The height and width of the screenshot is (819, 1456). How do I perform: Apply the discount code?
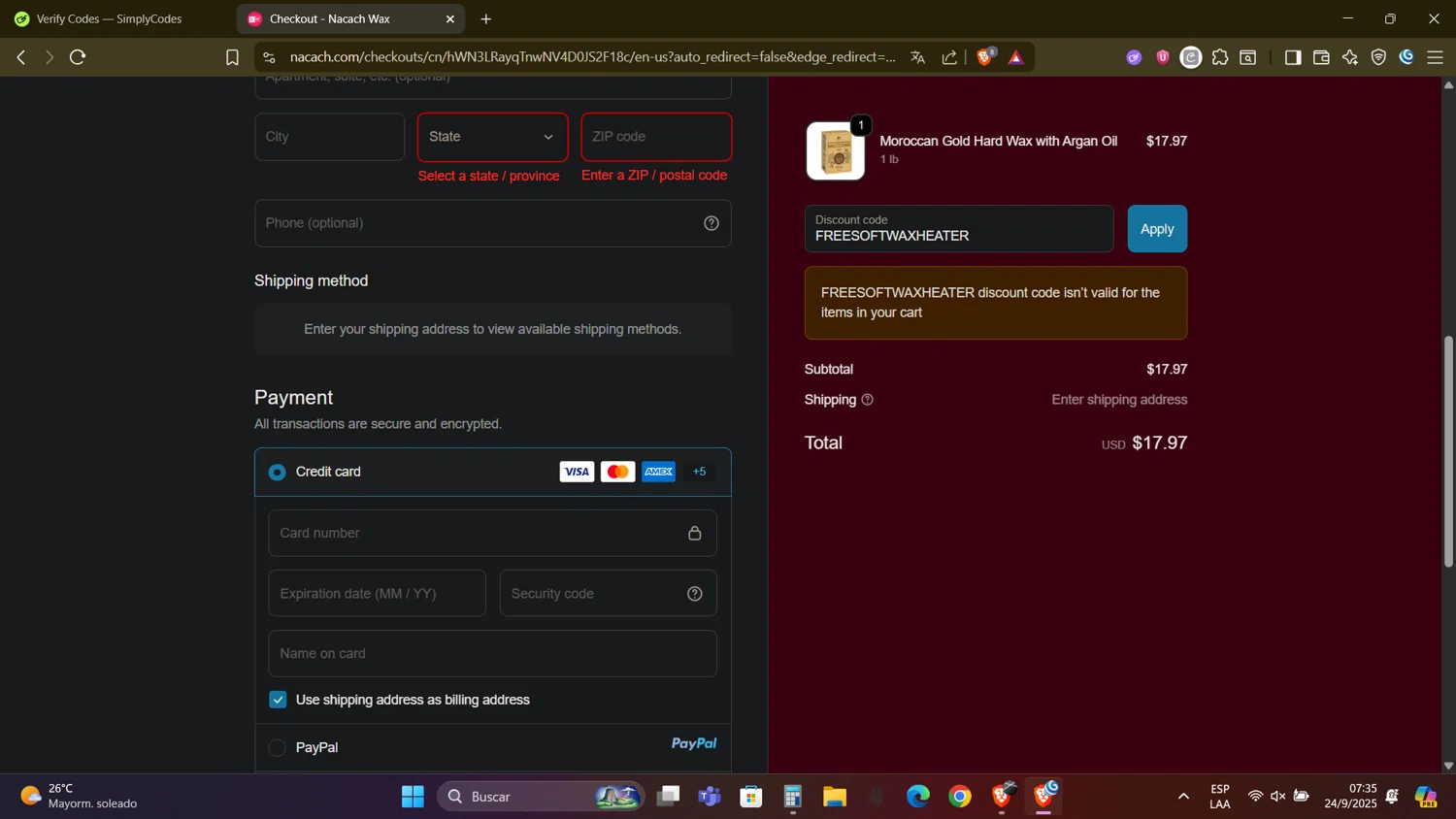(x=1157, y=229)
